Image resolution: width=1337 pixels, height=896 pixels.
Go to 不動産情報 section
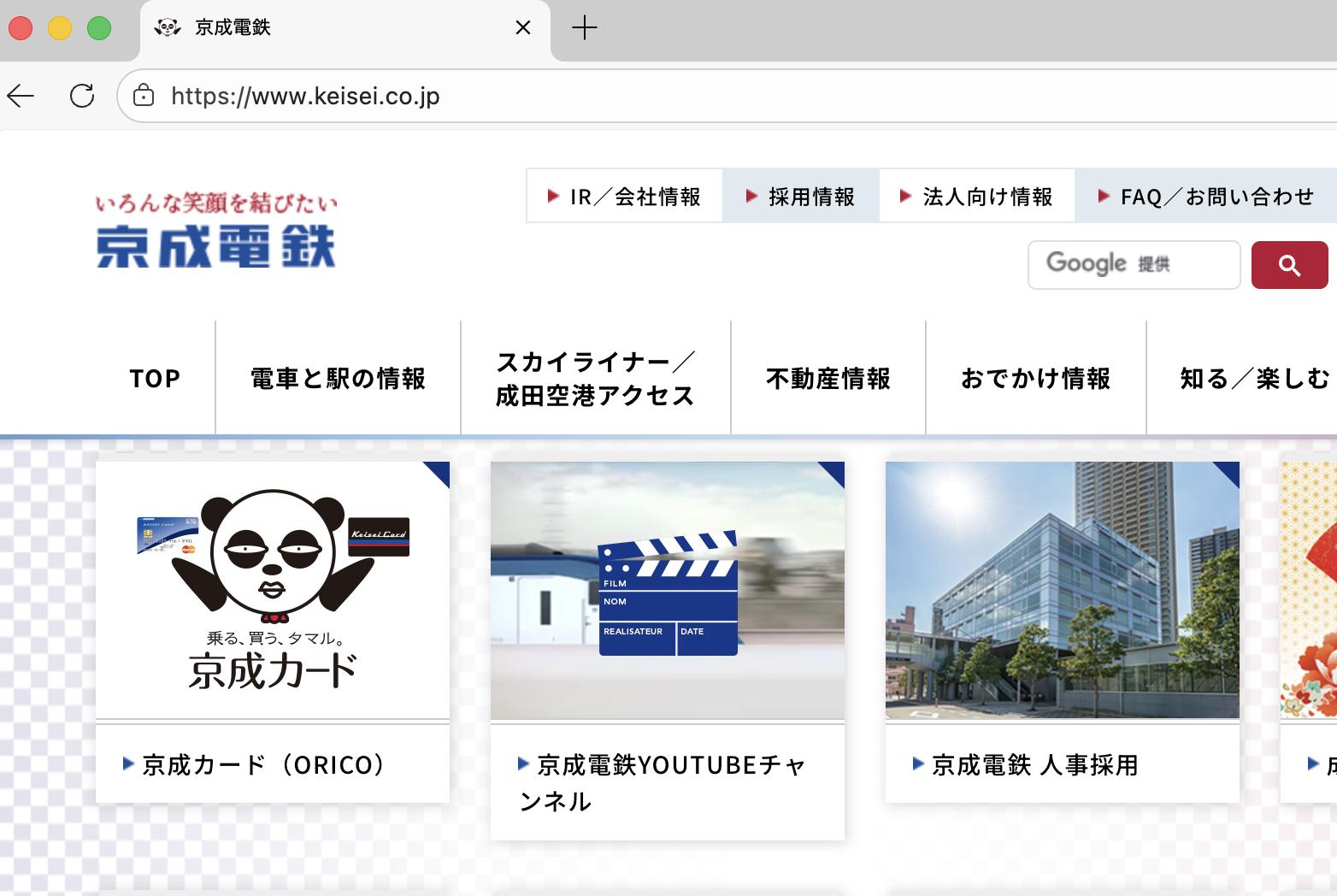tap(828, 378)
